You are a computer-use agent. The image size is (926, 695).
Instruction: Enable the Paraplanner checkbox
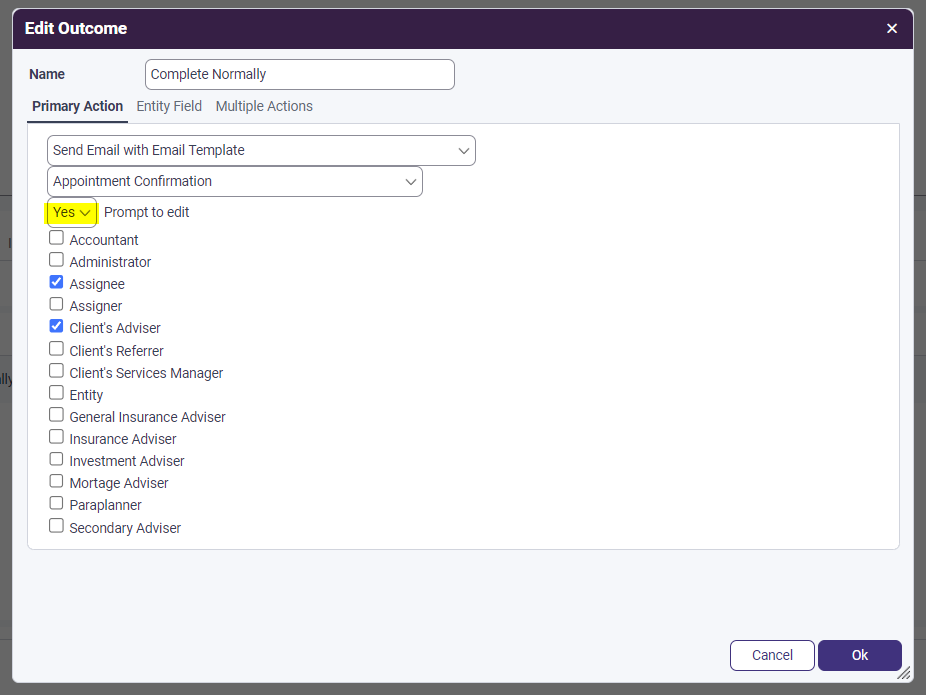pos(57,504)
